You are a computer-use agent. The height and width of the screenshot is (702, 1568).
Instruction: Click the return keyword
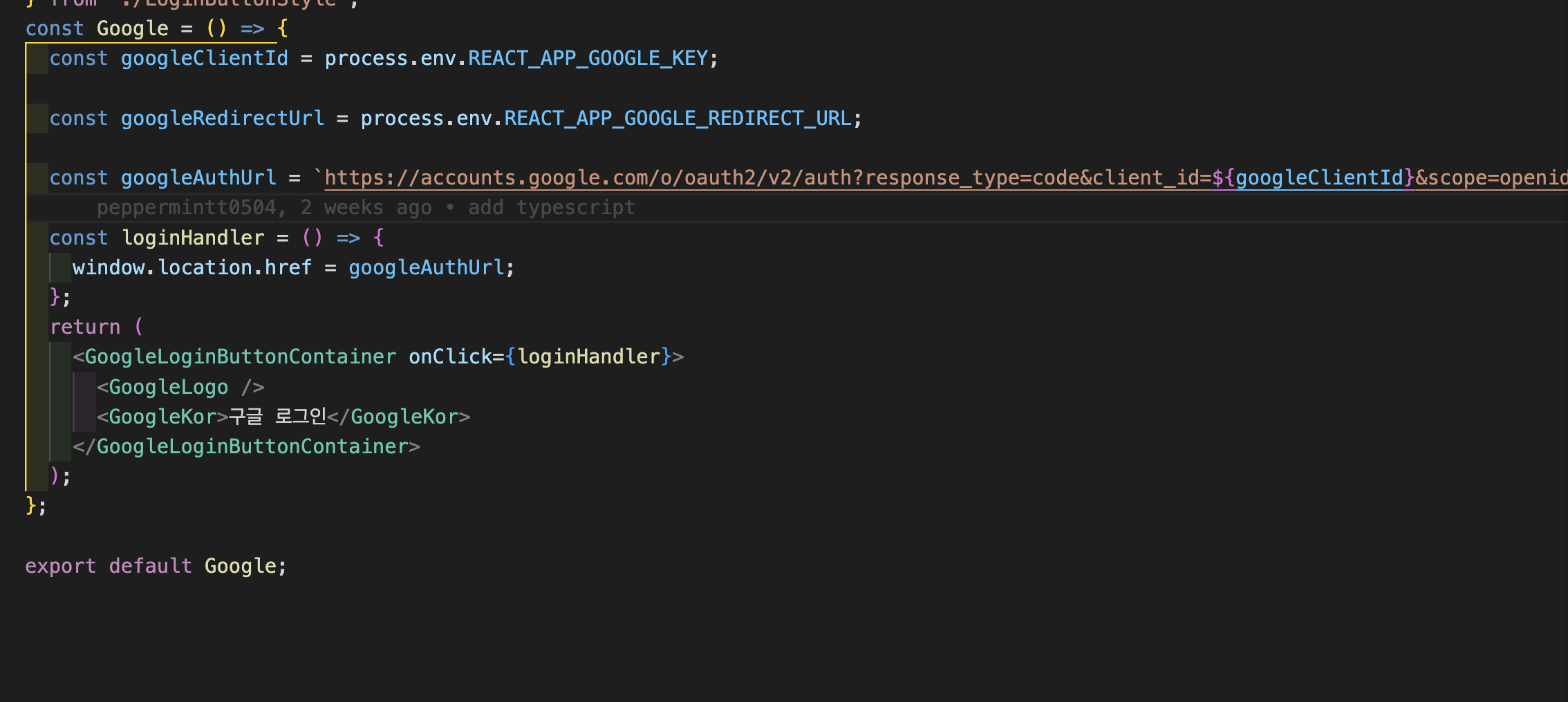coord(84,327)
